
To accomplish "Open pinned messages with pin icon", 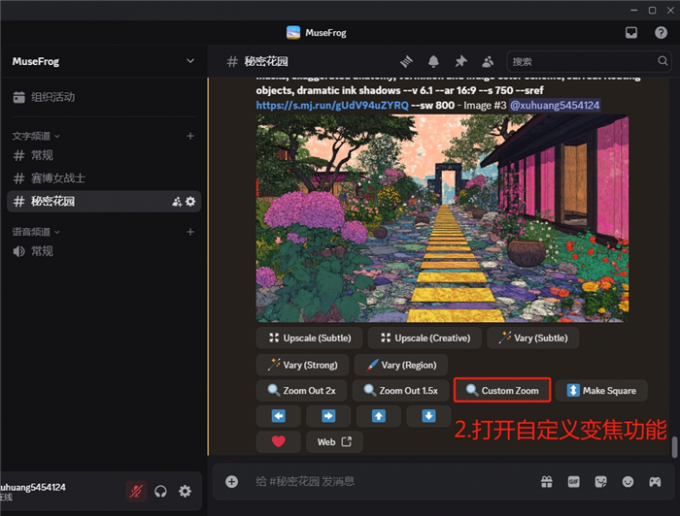I will 461,61.
